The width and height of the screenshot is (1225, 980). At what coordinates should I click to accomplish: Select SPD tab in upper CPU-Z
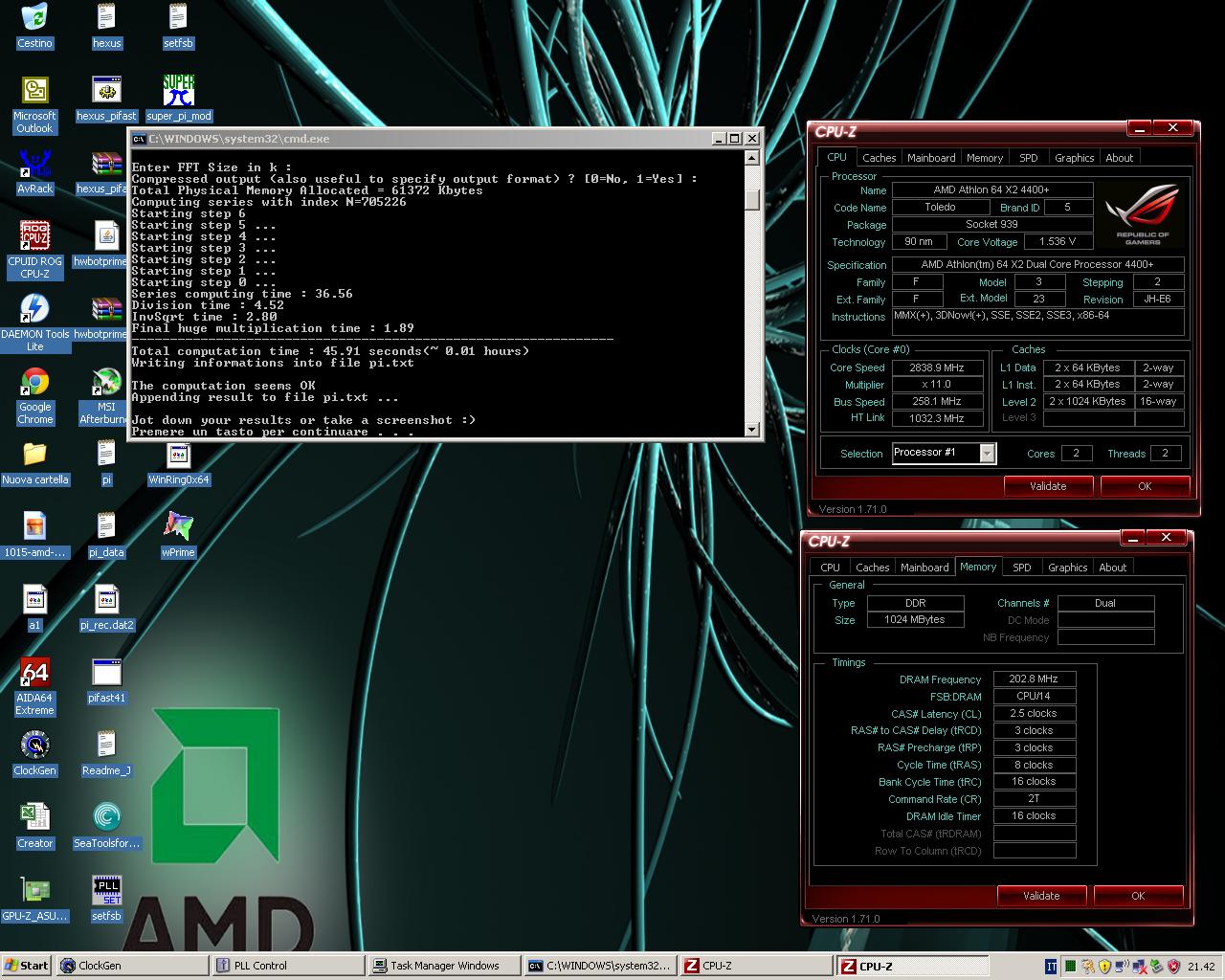1028,158
